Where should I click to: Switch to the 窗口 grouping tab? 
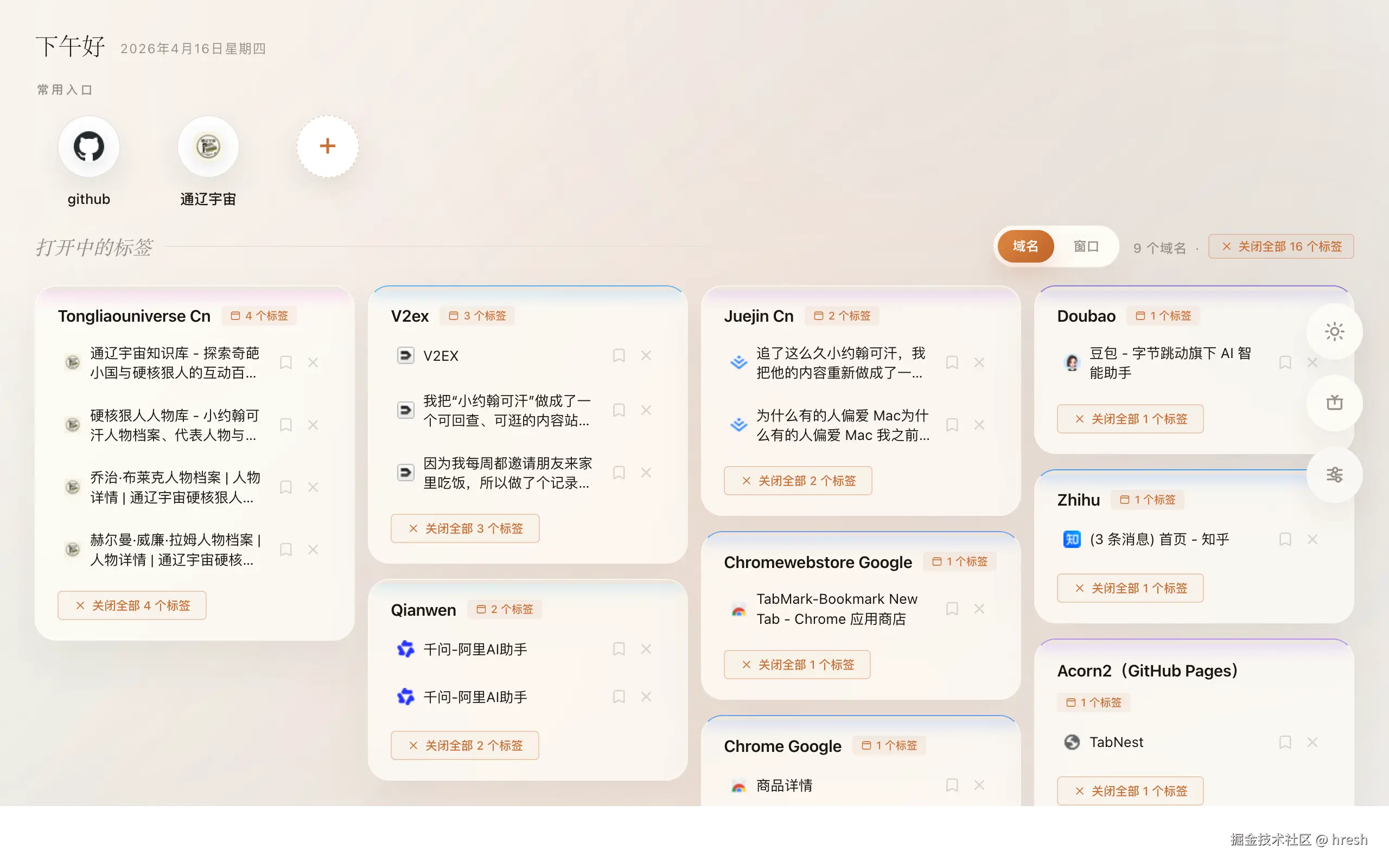[x=1087, y=246]
